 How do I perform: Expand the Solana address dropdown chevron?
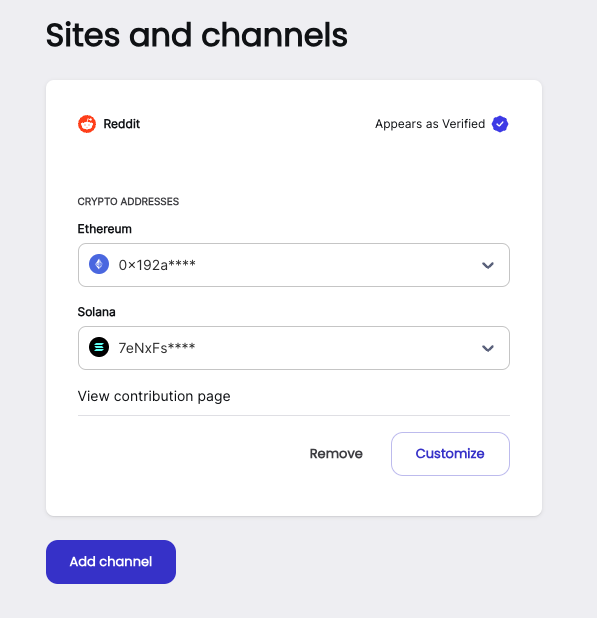click(x=488, y=348)
